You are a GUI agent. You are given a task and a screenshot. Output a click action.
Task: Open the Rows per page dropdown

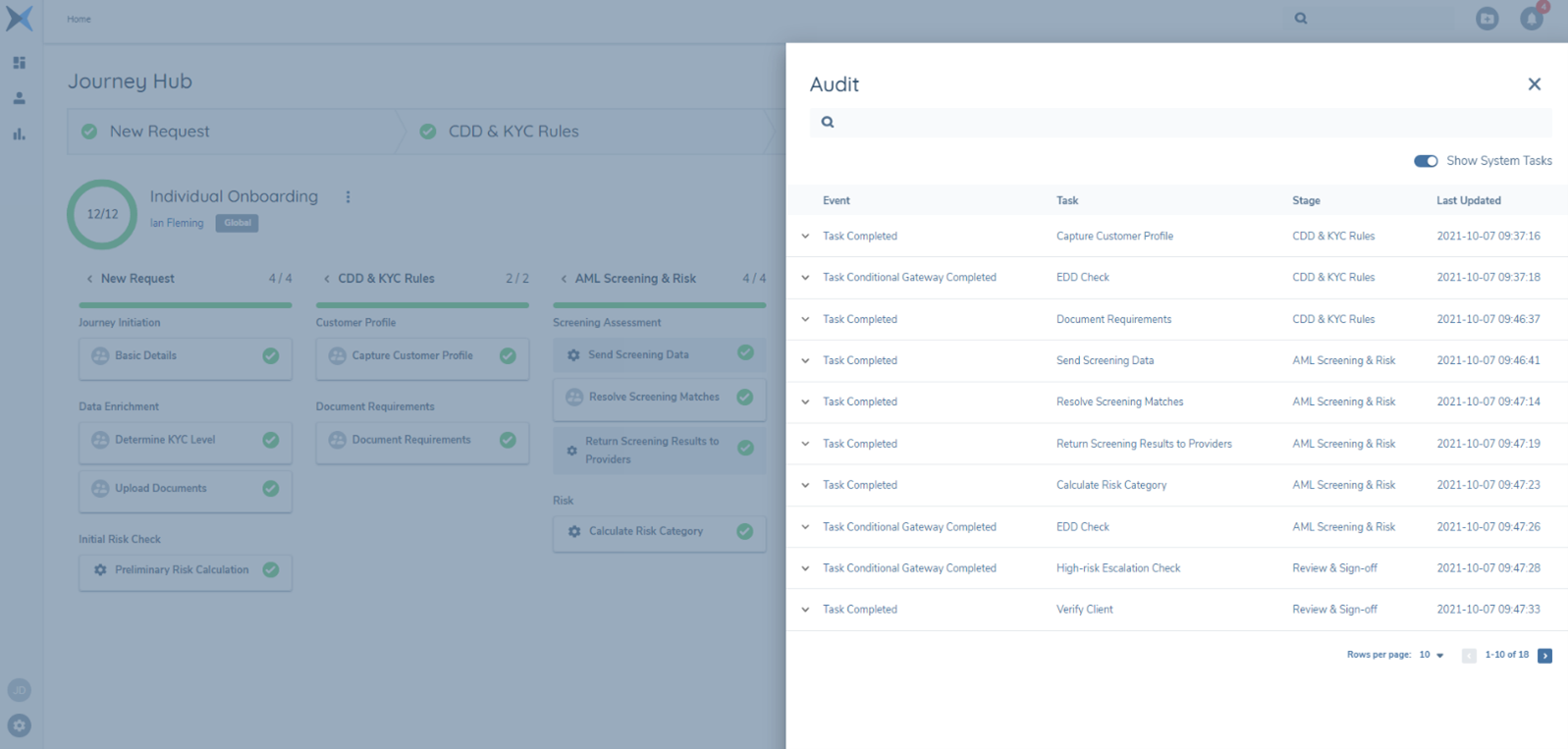click(x=1432, y=655)
